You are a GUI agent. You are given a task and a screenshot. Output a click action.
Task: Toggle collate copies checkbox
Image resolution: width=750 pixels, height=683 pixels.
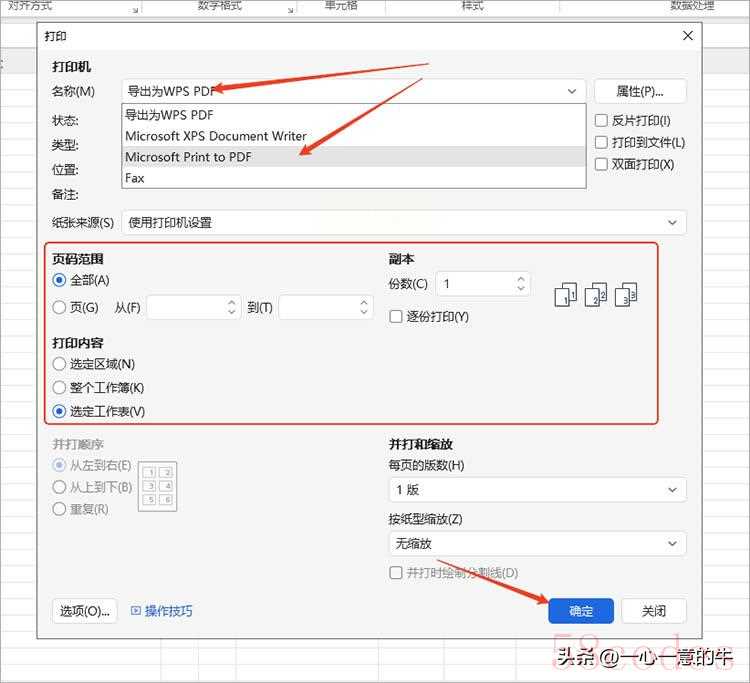(x=396, y=317)
